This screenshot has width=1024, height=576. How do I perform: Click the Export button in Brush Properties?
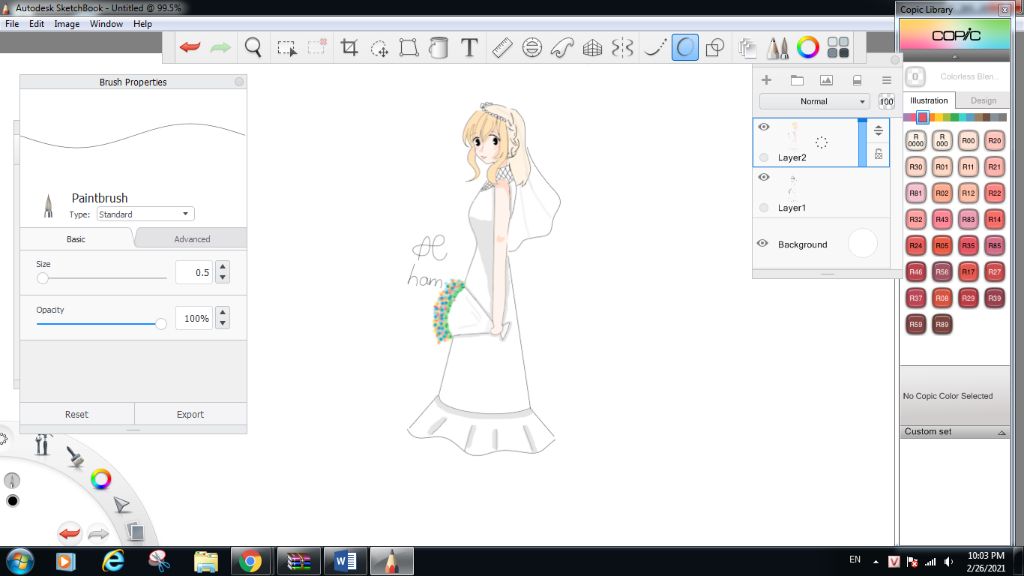(190, 414)
